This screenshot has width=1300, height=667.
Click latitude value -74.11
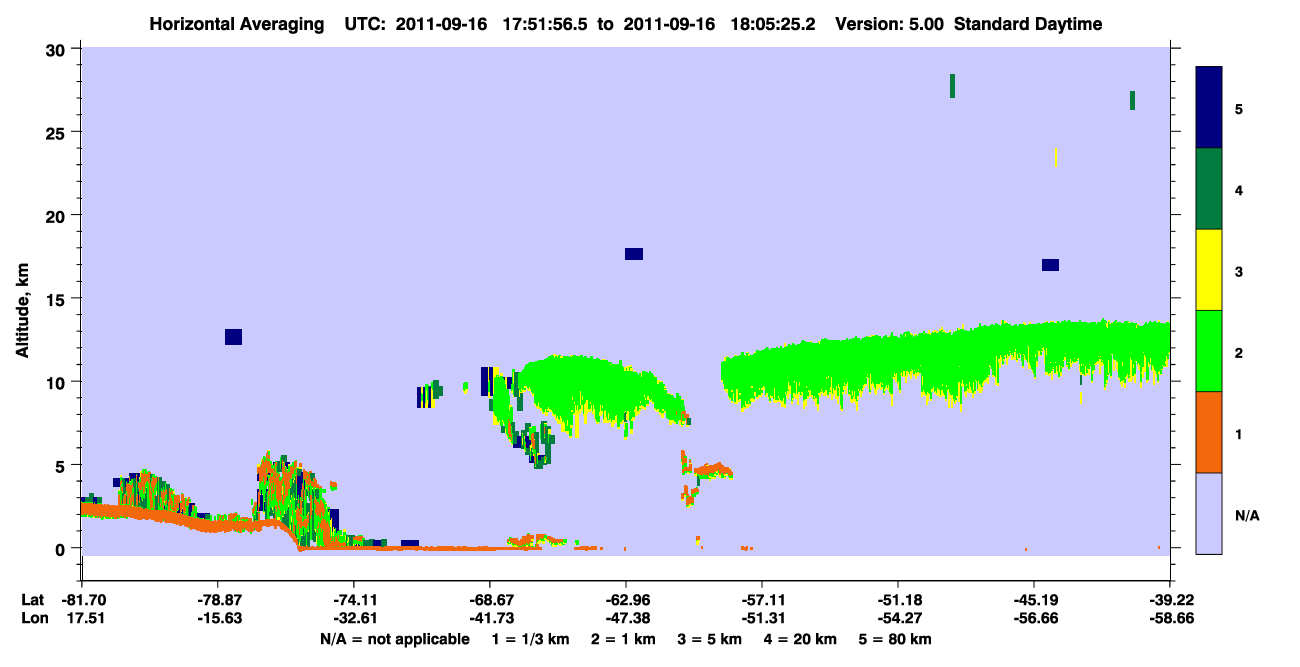pos(354,600)
